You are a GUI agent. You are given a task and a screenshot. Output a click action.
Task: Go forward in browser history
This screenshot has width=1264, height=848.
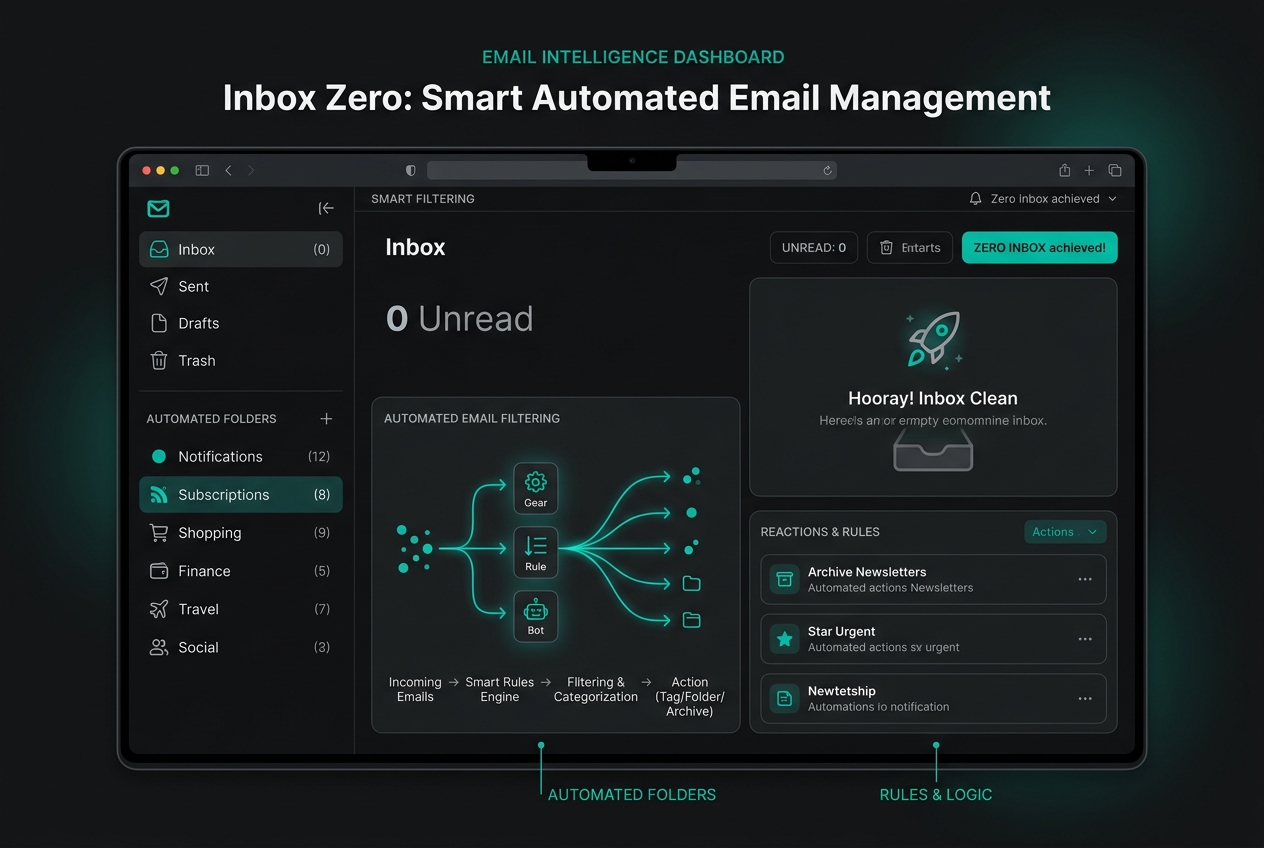(251, 170)
